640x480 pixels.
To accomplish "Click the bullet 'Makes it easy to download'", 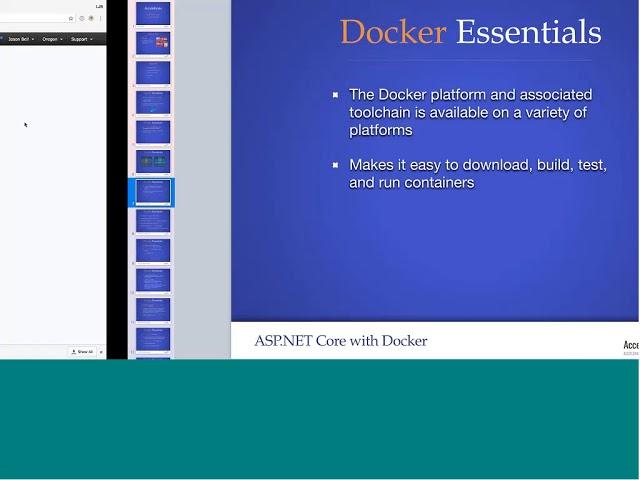I will point(478,173).
